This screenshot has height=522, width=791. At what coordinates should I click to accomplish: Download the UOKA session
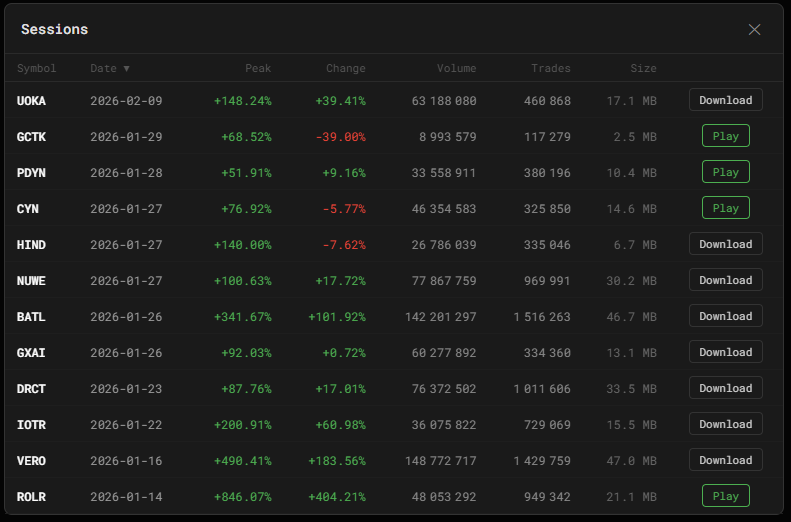tap(725, 100)
